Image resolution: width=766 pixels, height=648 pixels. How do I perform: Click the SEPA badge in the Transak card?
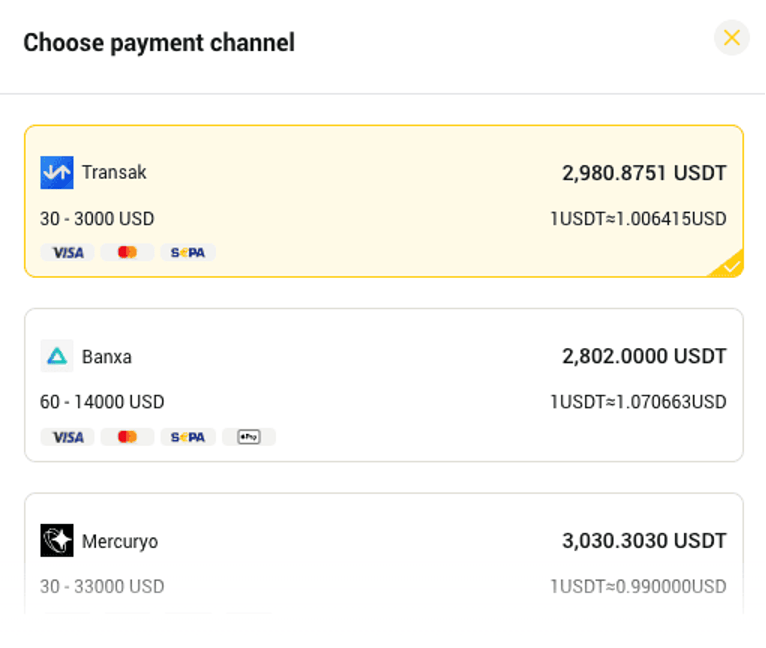coord(188,253)
